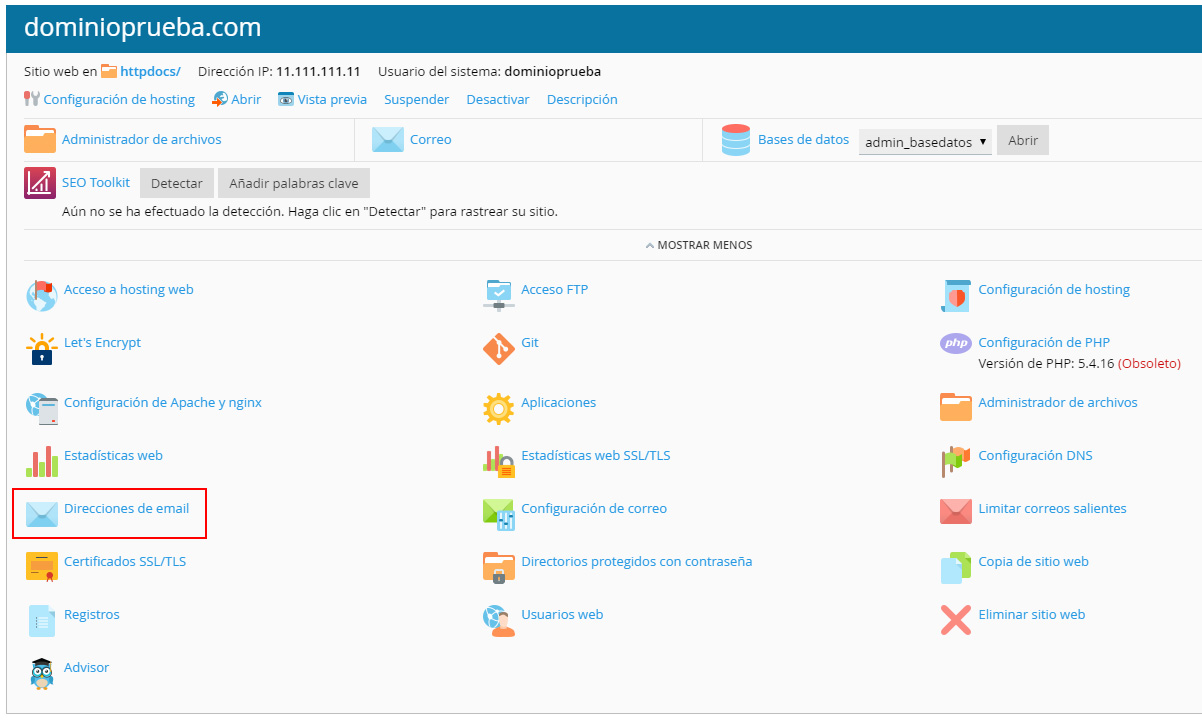Viewport: 1202px width, 721px height.
Task: Open the admin_basedatos database dropdown
Action: (x=925, y=142)
